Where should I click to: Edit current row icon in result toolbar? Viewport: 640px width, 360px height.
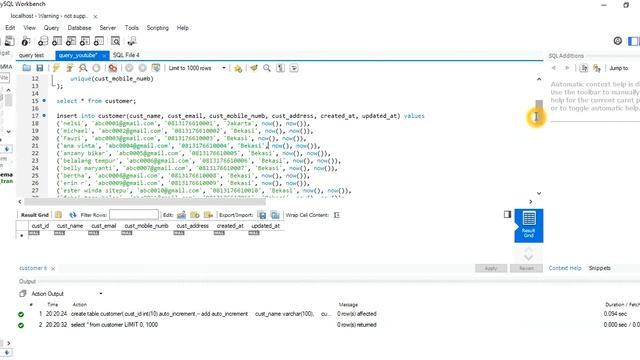pyautogui.click(x=182, y=215)
